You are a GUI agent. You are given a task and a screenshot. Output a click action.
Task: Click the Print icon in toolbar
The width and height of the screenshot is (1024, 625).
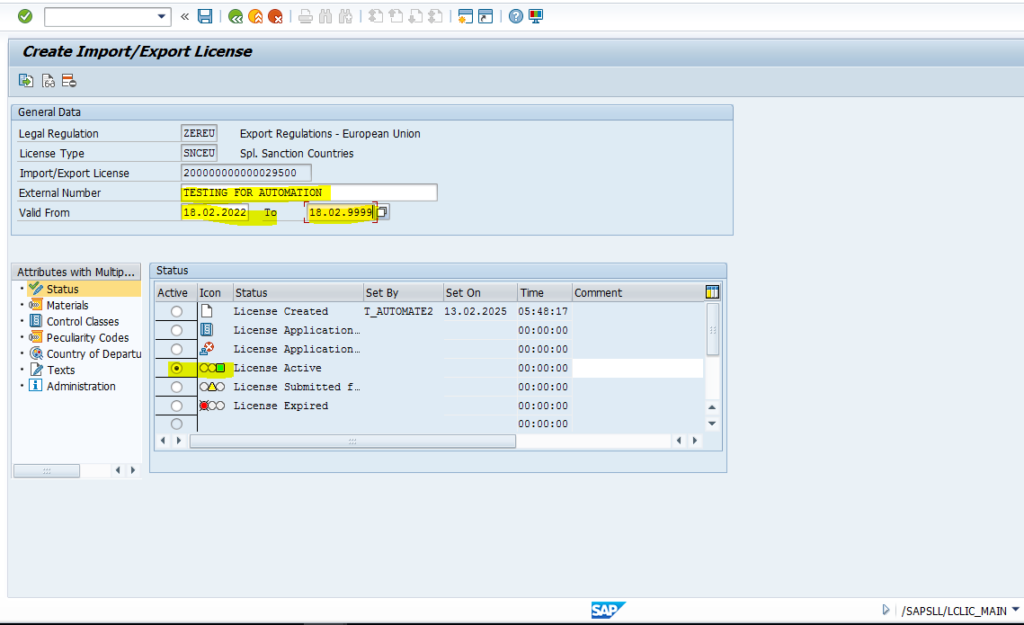(x=305, y=17)
